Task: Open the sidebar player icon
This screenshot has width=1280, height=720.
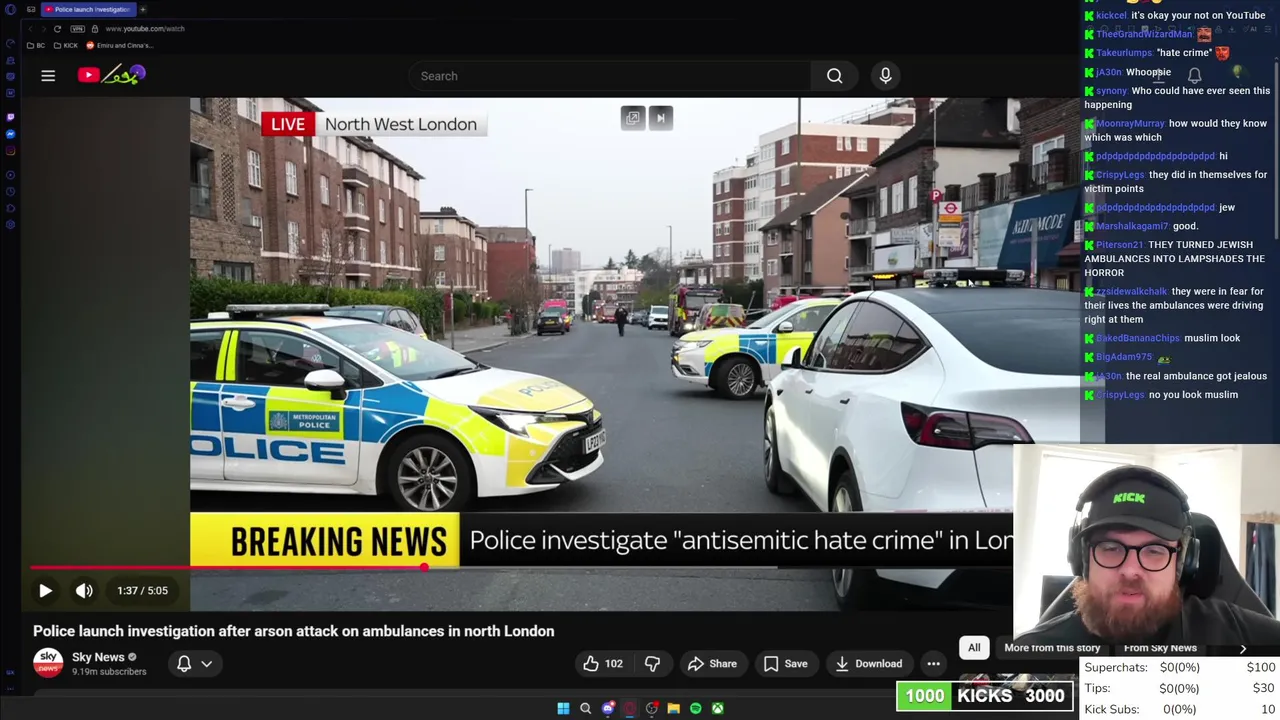Action: (10, 175)
